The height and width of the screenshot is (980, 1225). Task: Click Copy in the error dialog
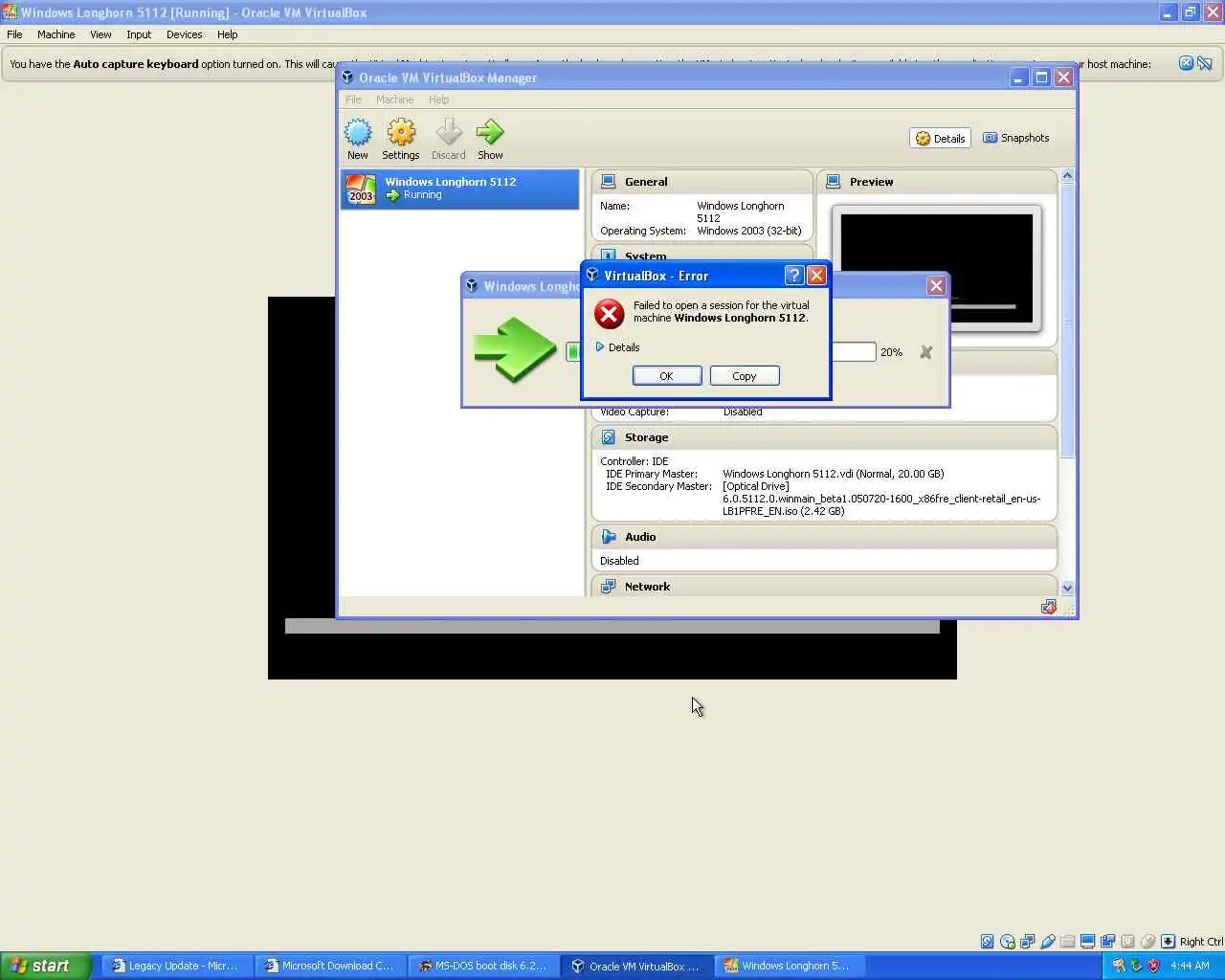745,376
